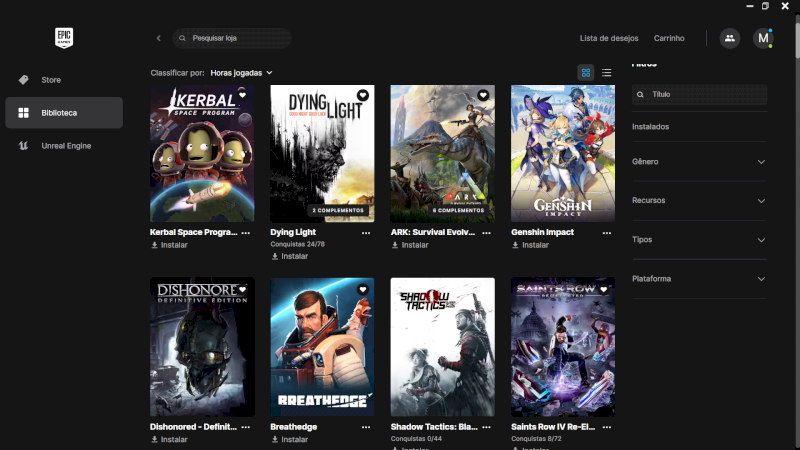Viewport: 800px width, 450px height.
Task: Open the friends list icon
Action: [730, 38]
